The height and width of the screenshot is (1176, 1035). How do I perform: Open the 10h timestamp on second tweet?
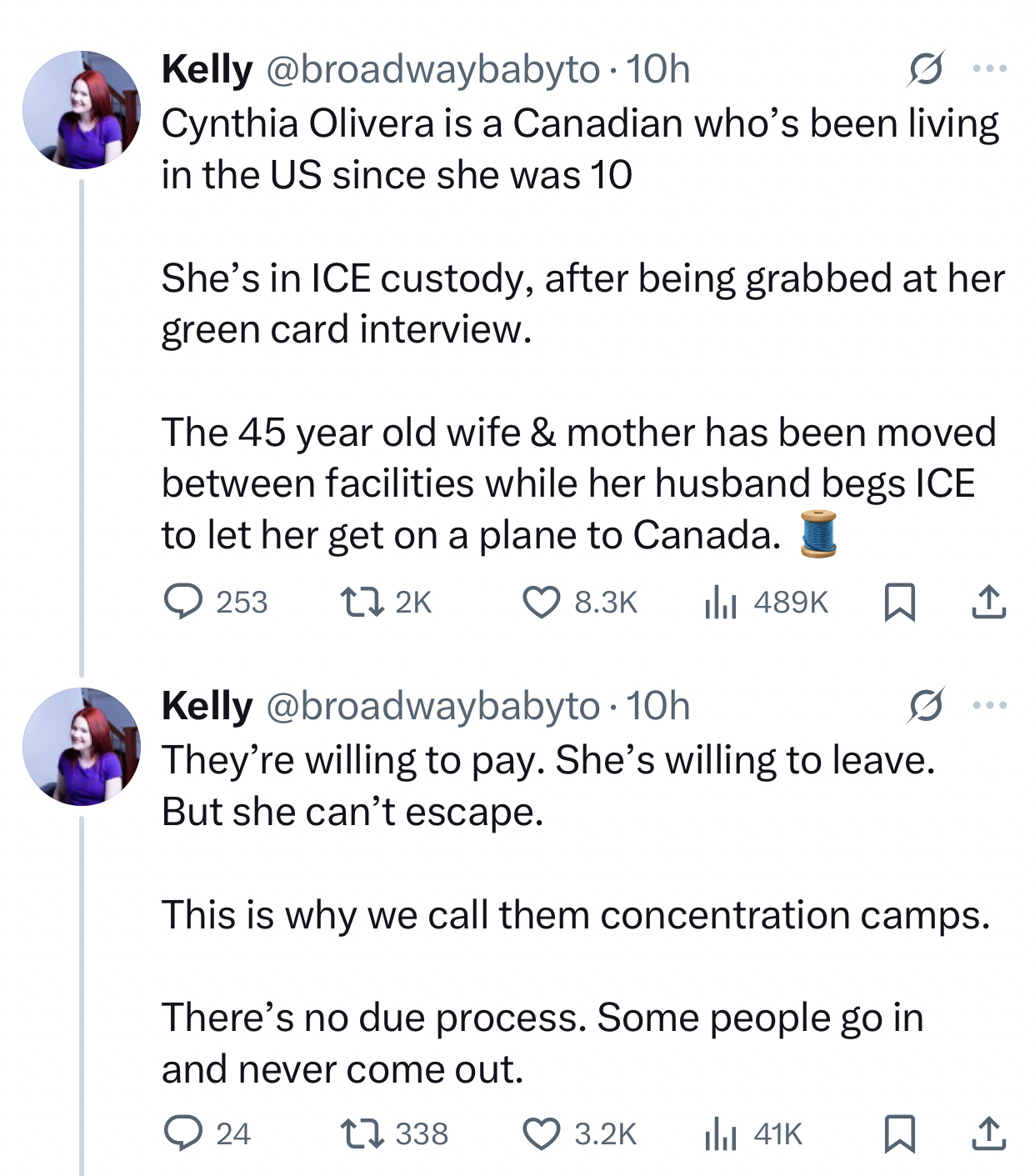click(x=658, y=707)
